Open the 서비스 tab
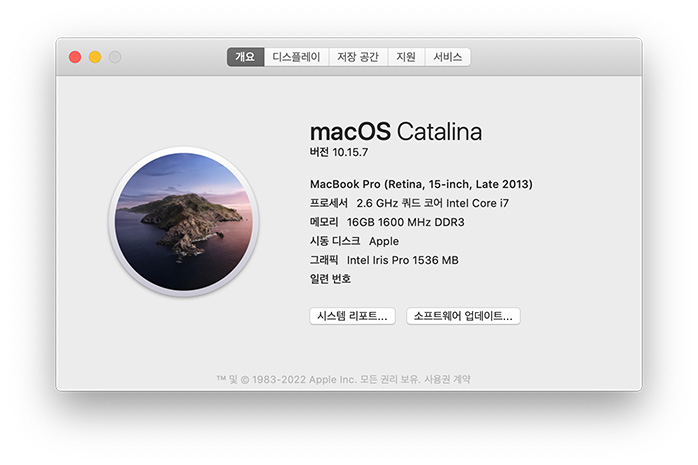698x465 pixels. point(447,57)
